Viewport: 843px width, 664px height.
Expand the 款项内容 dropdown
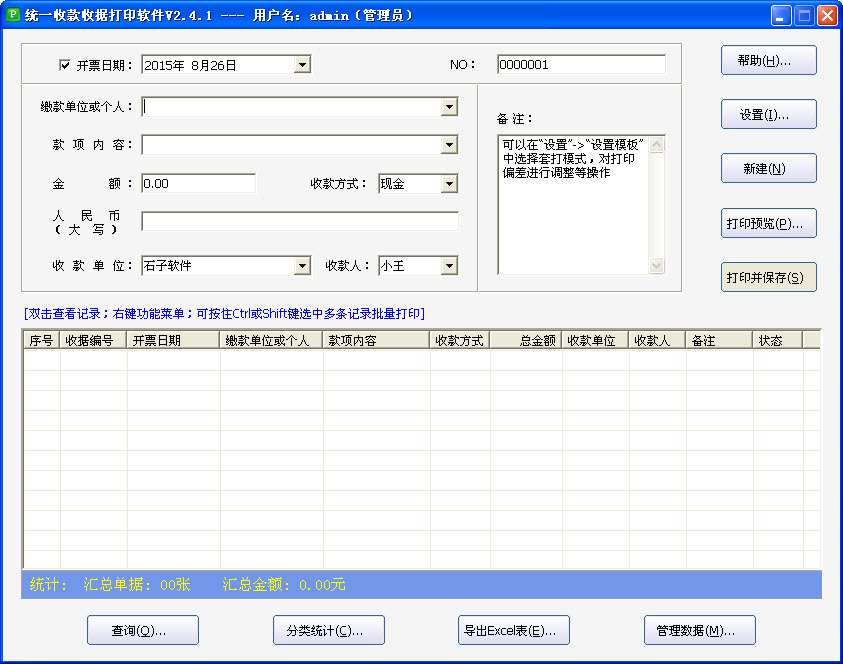[449, 145]
